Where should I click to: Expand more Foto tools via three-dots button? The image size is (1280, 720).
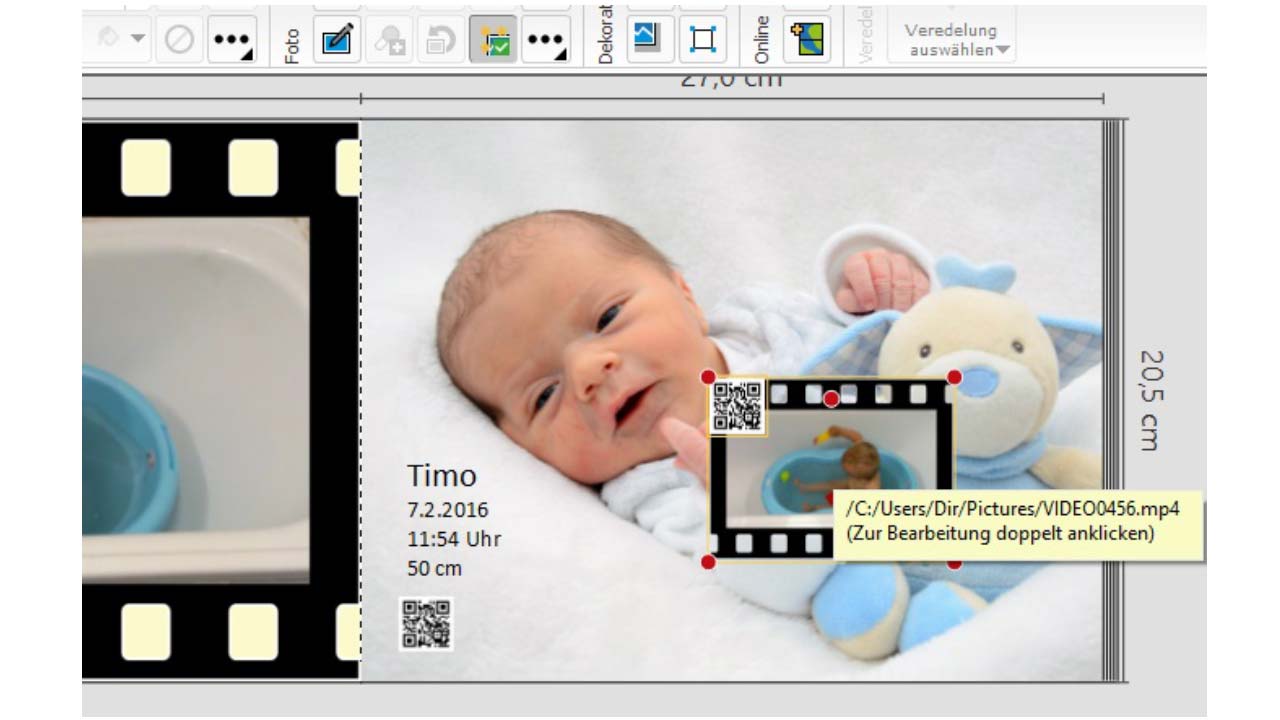(546, 41)
